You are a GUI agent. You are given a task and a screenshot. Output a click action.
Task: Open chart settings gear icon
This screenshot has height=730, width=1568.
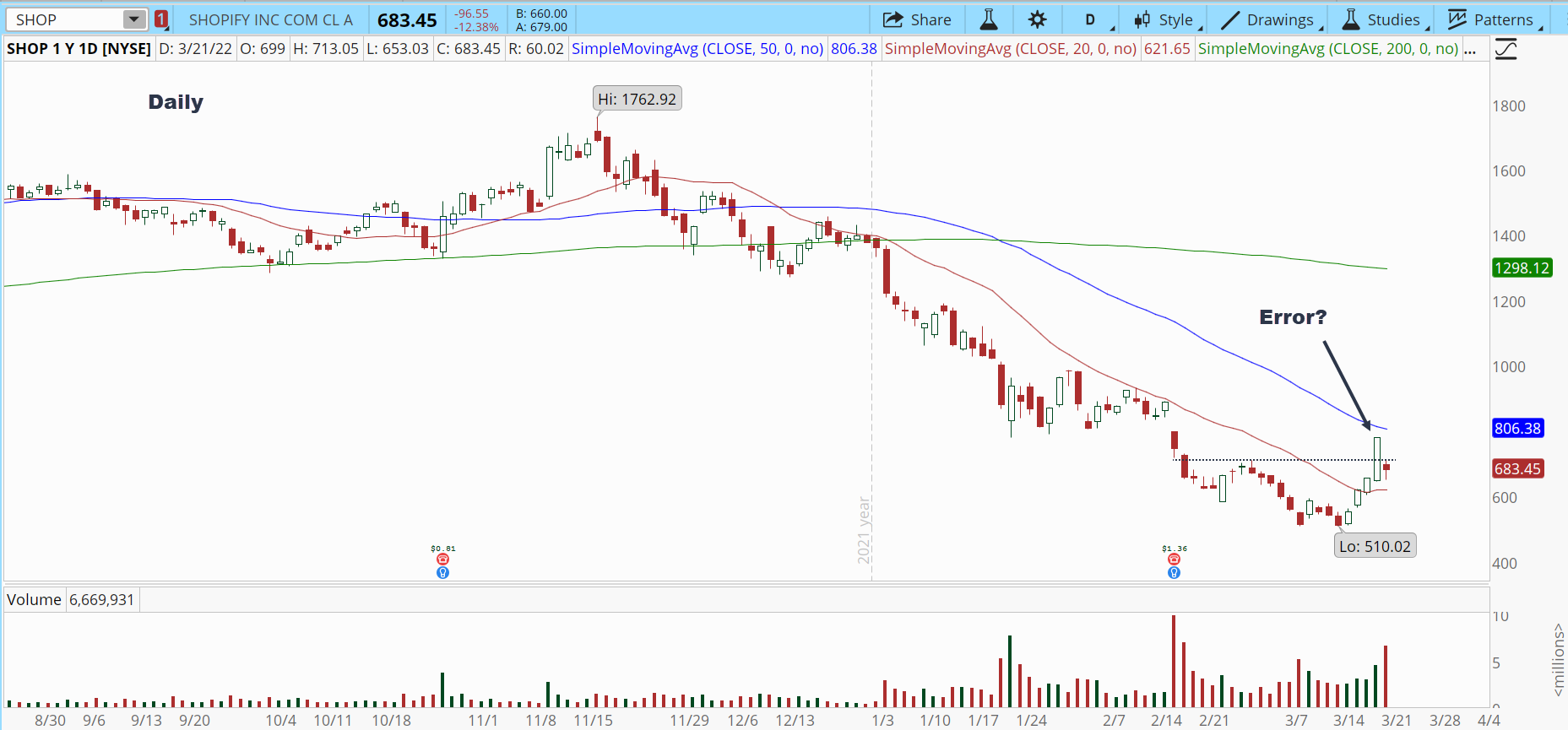[1038, 19]
